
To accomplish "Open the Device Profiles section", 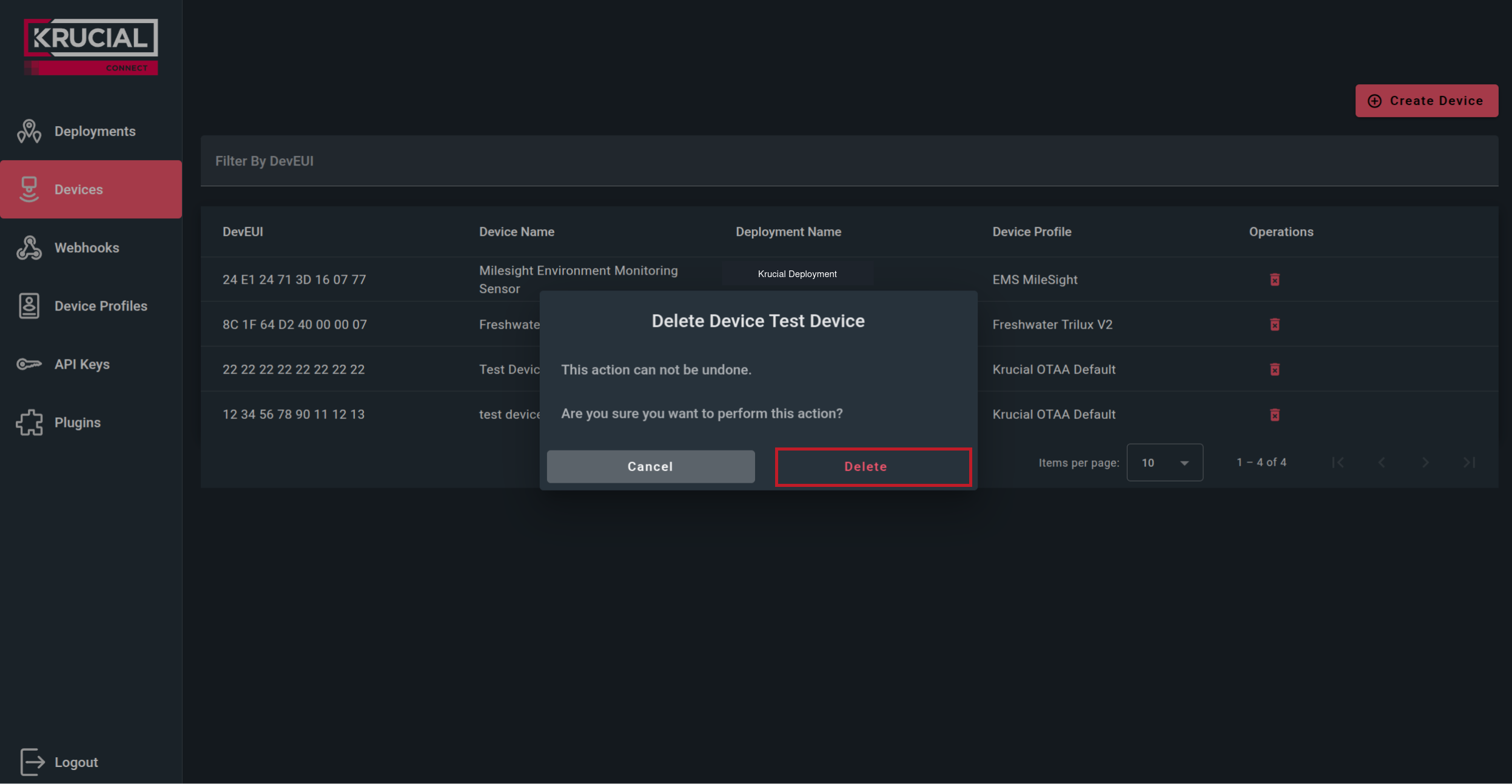I will click(100, 306).
